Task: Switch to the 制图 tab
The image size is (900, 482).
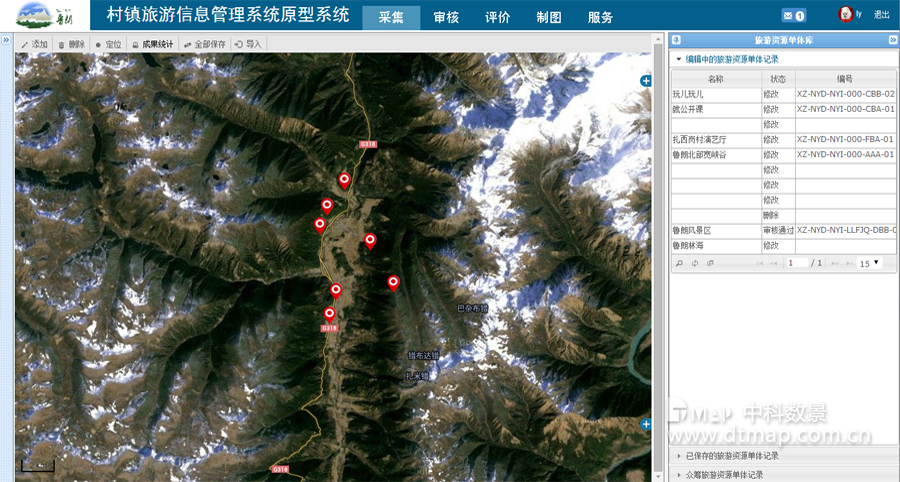Action: pos(549,17)
